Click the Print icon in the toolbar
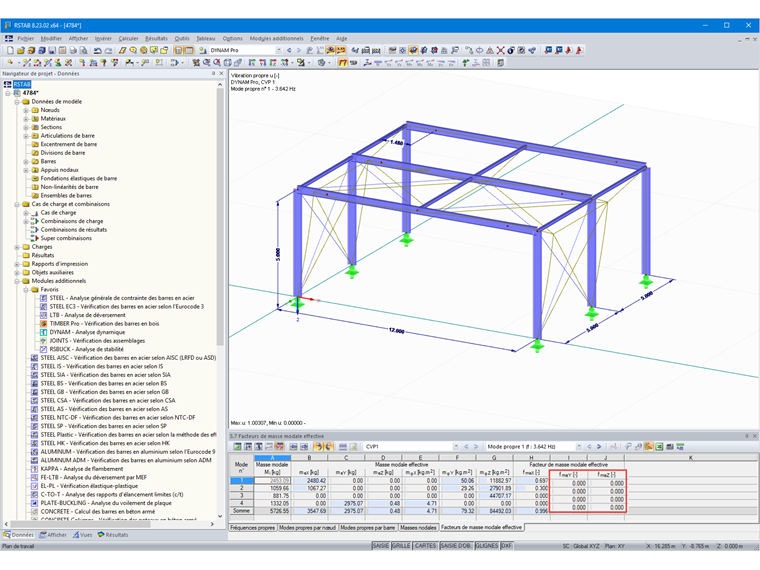This screenshot has width=760, height=570. pyautogui.click(x=73, y=50)
